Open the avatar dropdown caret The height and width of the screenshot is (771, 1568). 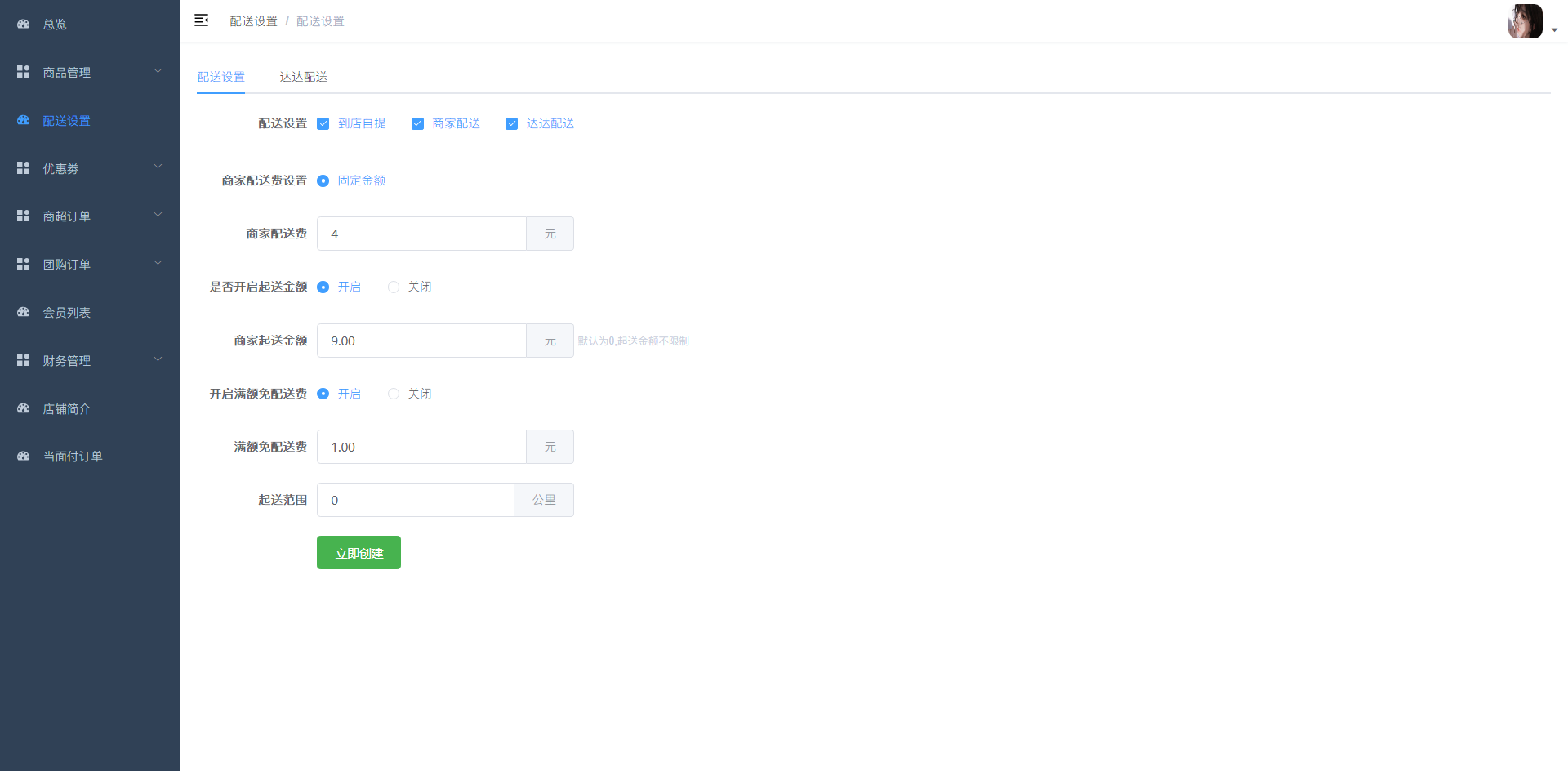pyautogui.click(x=1554, y=30)
